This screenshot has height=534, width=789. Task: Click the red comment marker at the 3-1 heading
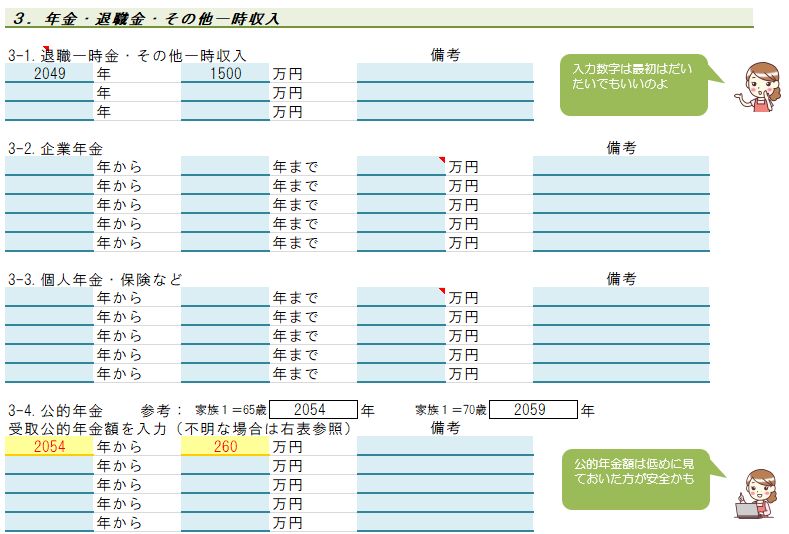point(44,49)
